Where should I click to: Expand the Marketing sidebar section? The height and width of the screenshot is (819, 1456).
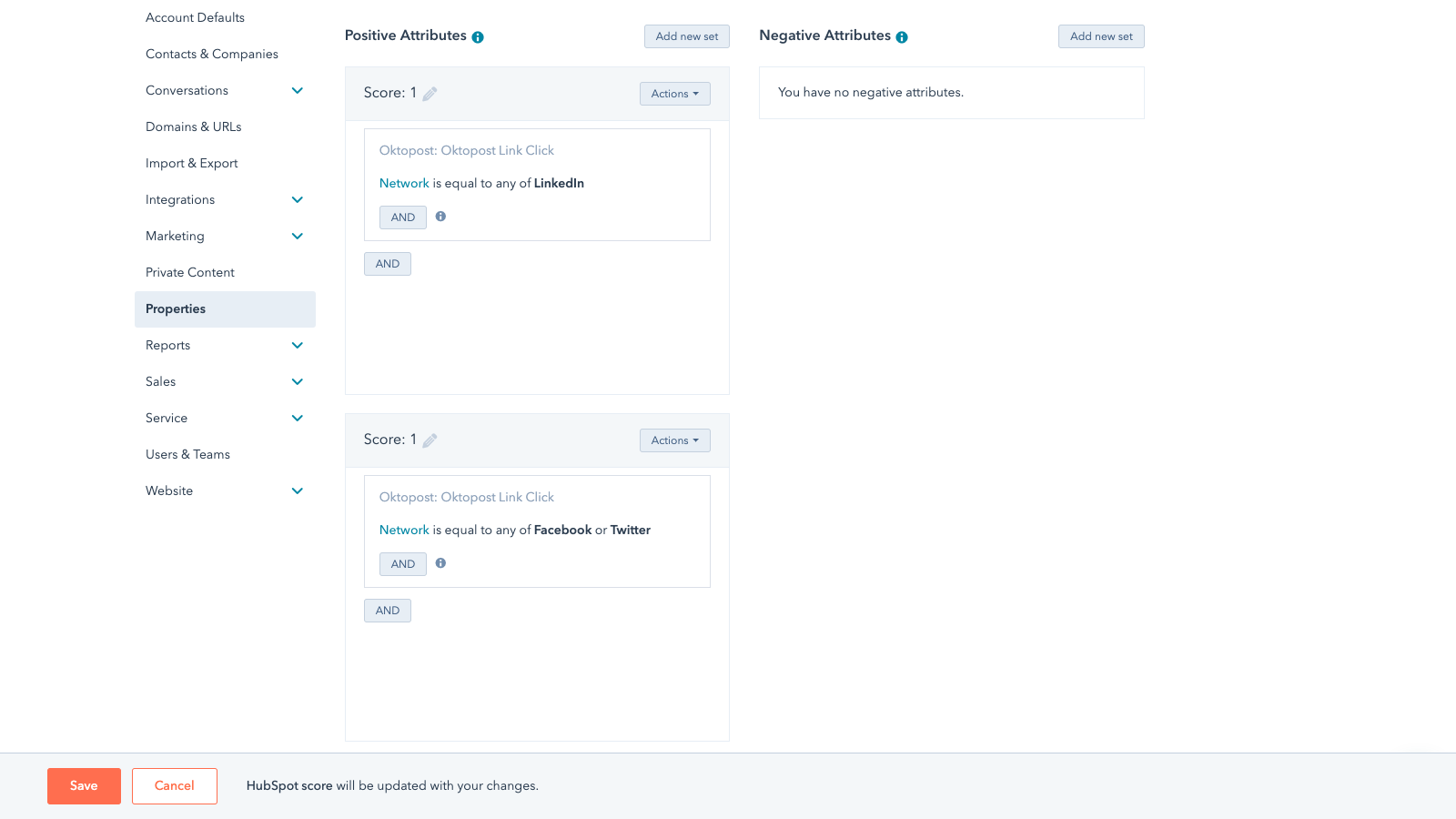(x=297, y=237)
